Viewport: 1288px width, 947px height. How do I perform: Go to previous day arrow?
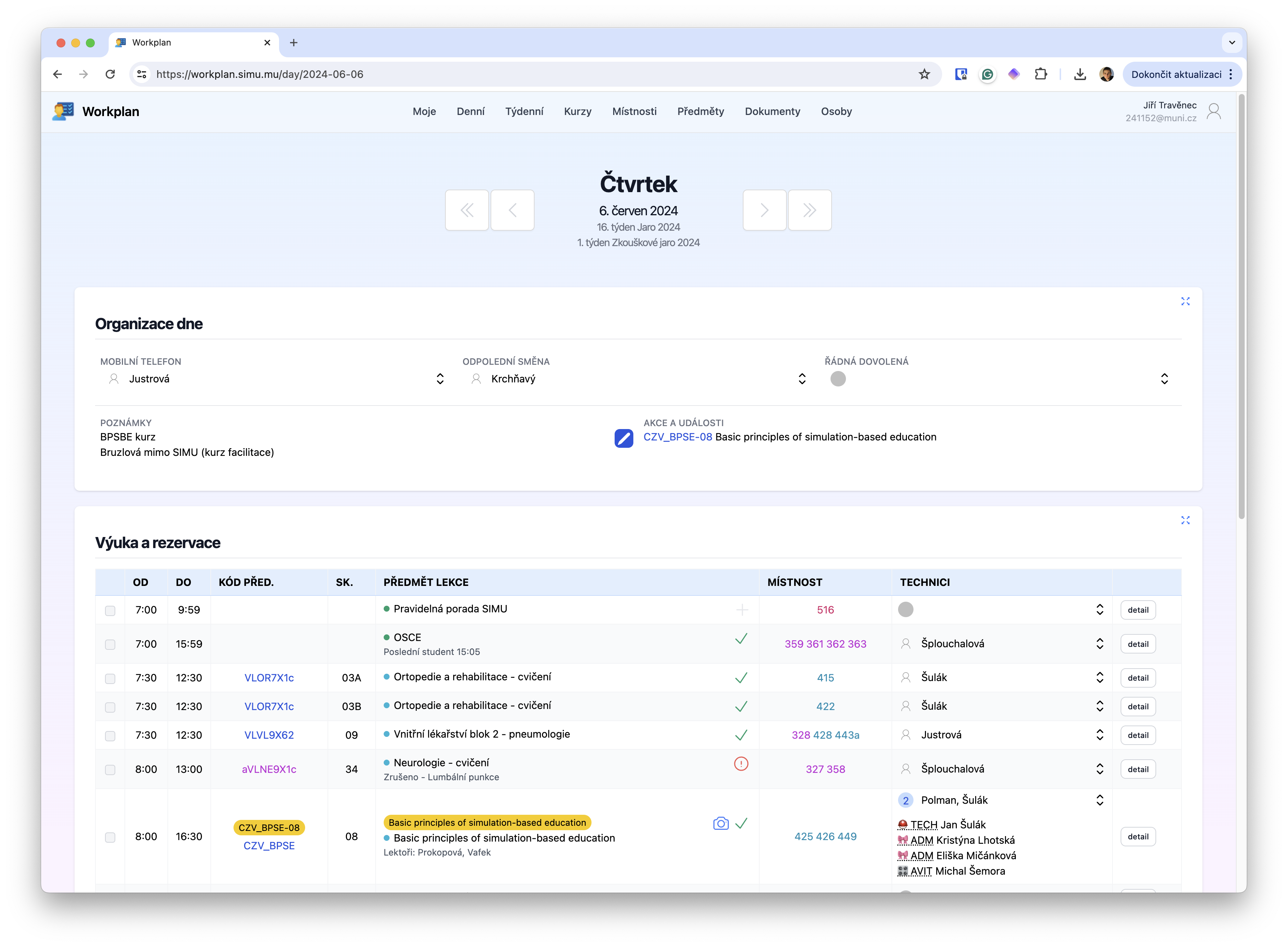pyautogui.click(x=512, y=210)
